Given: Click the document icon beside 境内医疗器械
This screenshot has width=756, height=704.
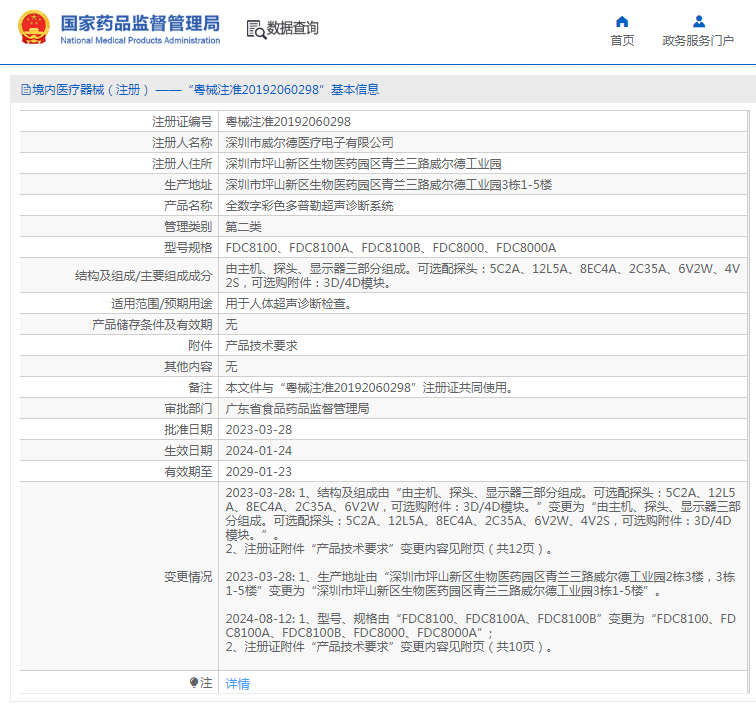Looking at the screenshot, I should click(26, 90).
